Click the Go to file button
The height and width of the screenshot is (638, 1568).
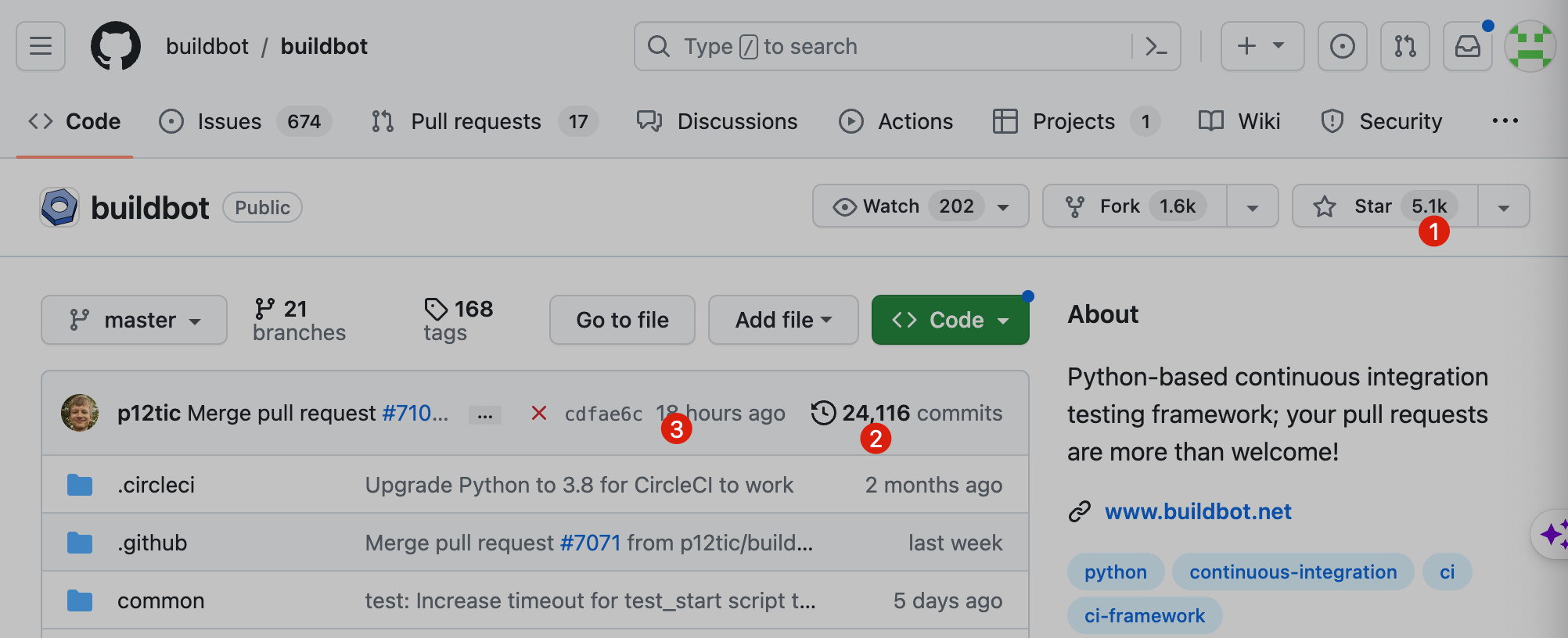[x=622, y=320]
